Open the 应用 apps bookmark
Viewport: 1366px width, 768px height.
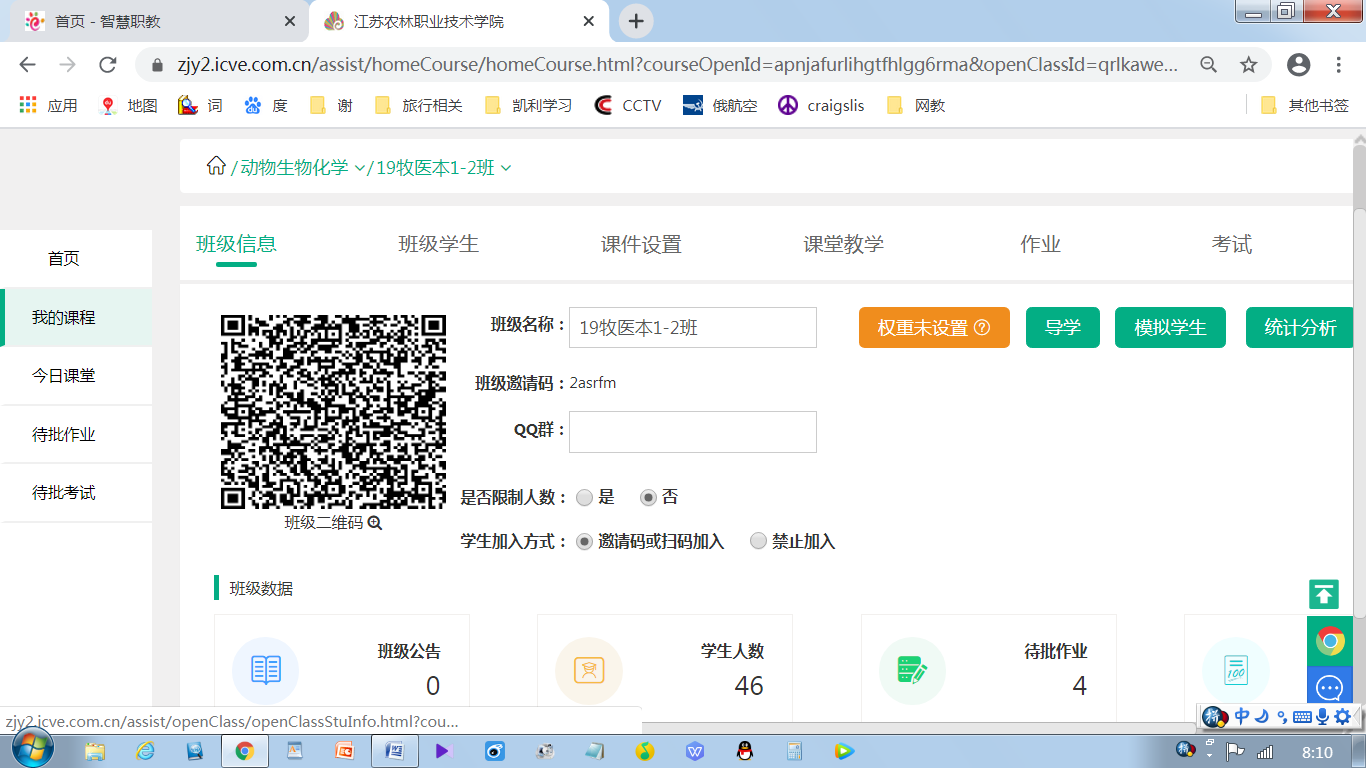48,105
